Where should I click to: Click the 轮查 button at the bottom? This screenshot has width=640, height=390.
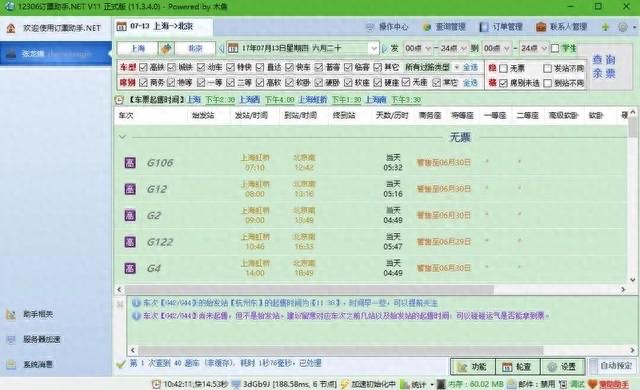(x=518, y=367)
